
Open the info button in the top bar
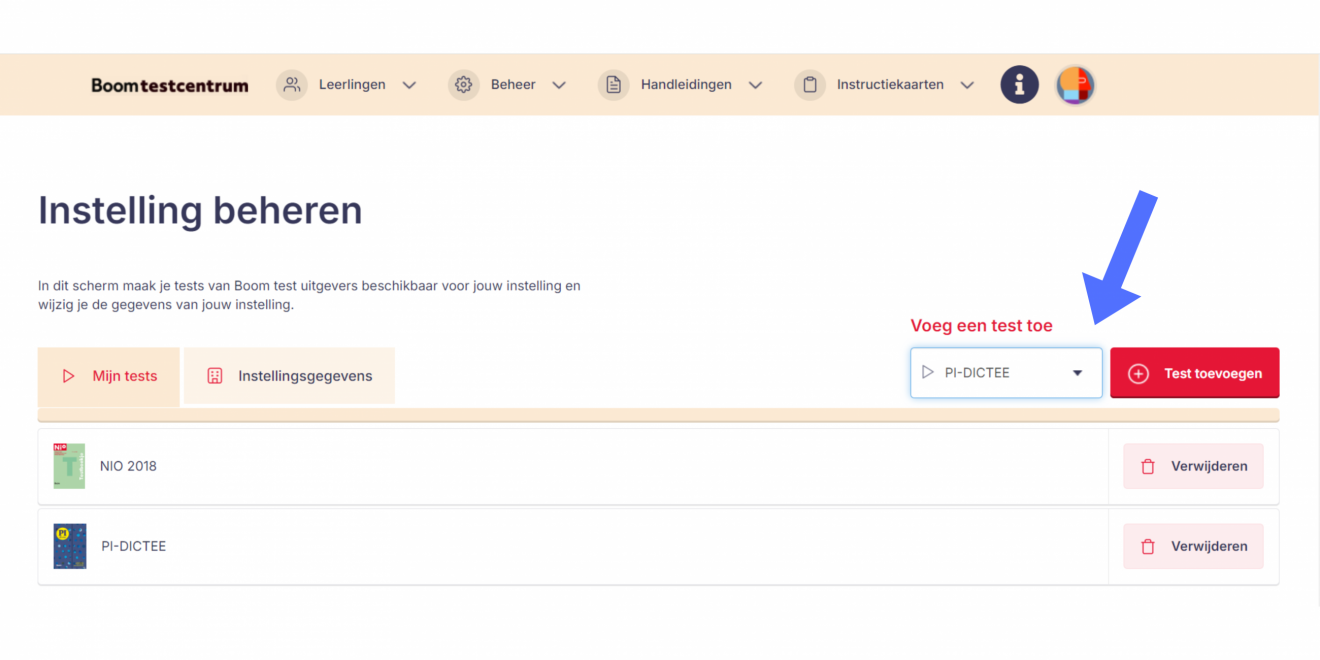[x=1019, y=84]
